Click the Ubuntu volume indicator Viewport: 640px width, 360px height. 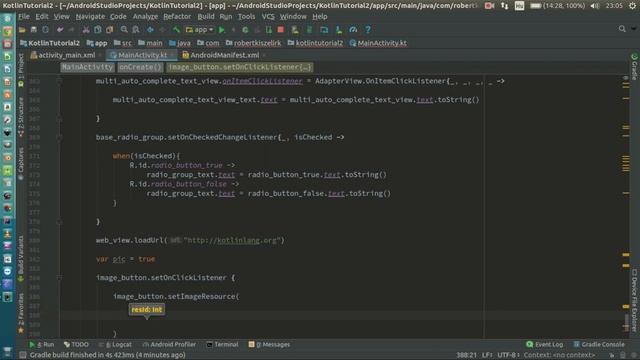pos(595,6)
